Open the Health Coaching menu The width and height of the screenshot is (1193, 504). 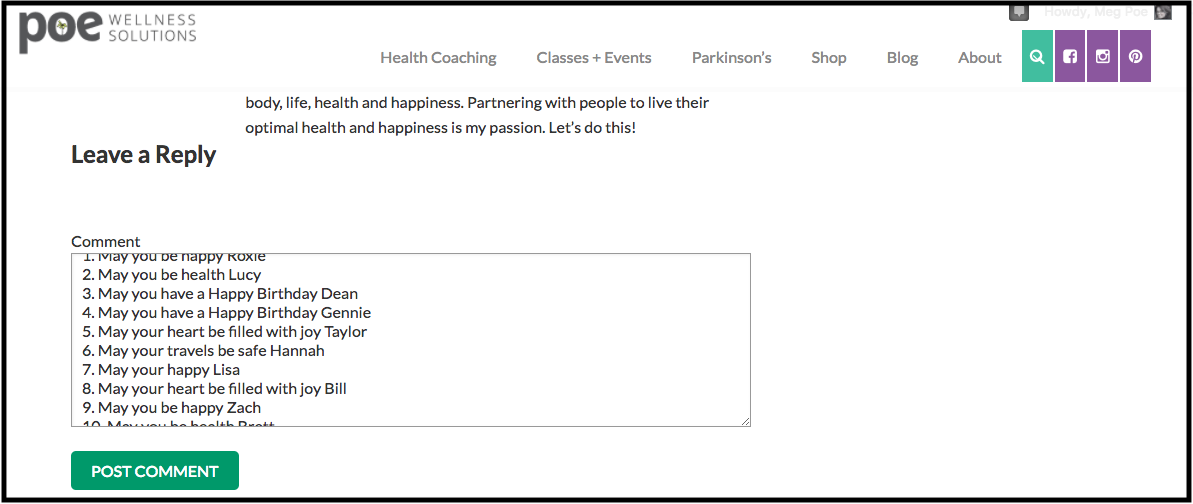tap(438, 58)
